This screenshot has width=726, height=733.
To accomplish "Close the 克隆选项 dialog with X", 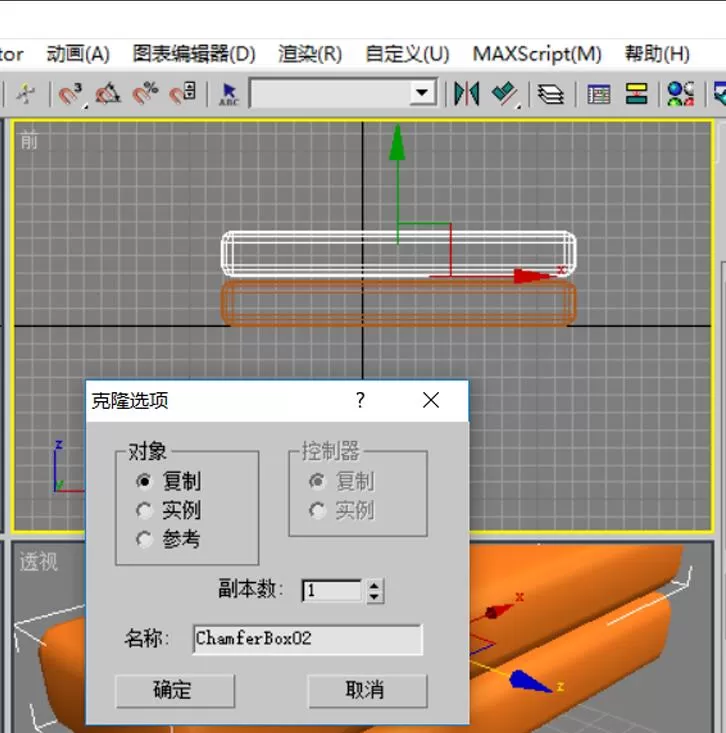I will [x=431, y=400].
